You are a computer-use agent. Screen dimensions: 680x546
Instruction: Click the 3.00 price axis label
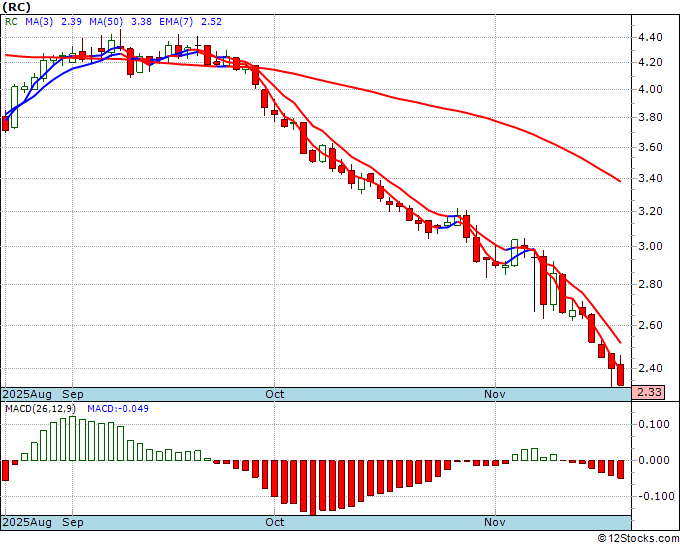point(650,246)
